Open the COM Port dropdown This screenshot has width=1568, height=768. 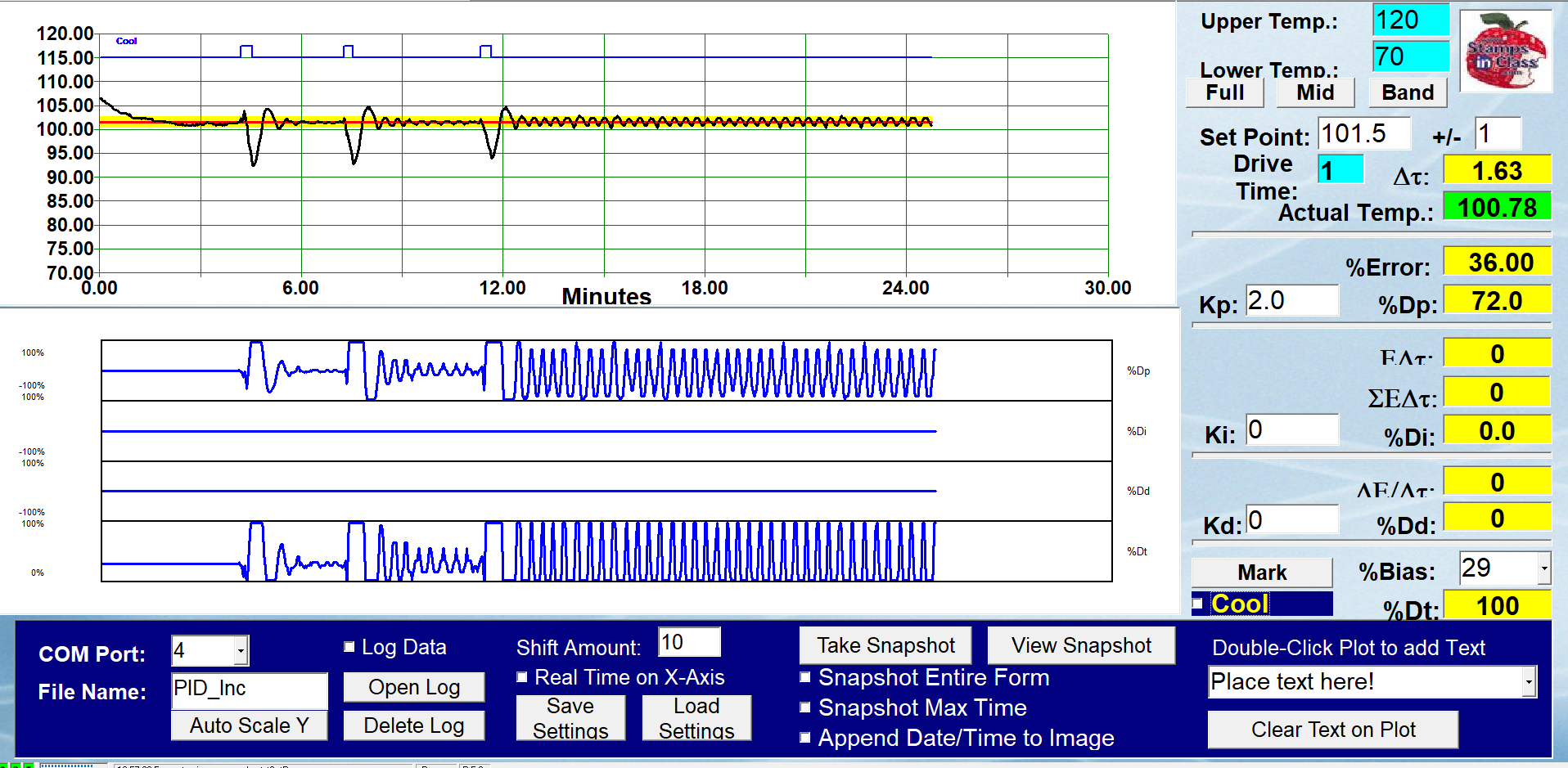coord(241,651)
